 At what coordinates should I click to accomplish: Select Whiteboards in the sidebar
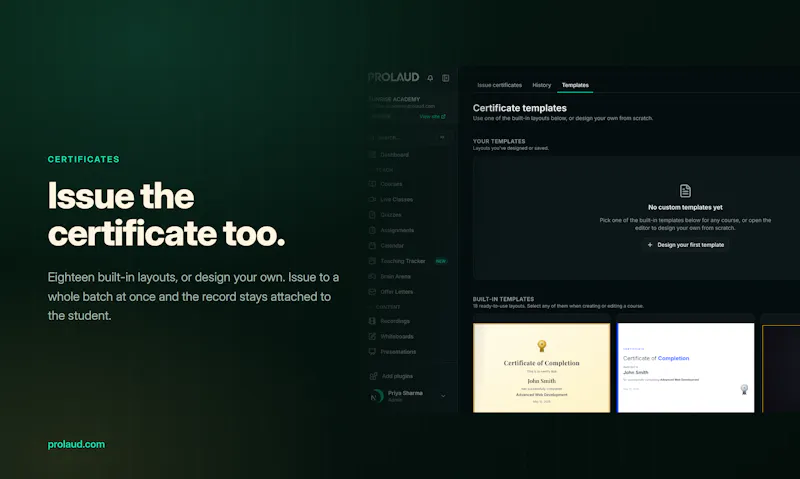coord(391,336)
